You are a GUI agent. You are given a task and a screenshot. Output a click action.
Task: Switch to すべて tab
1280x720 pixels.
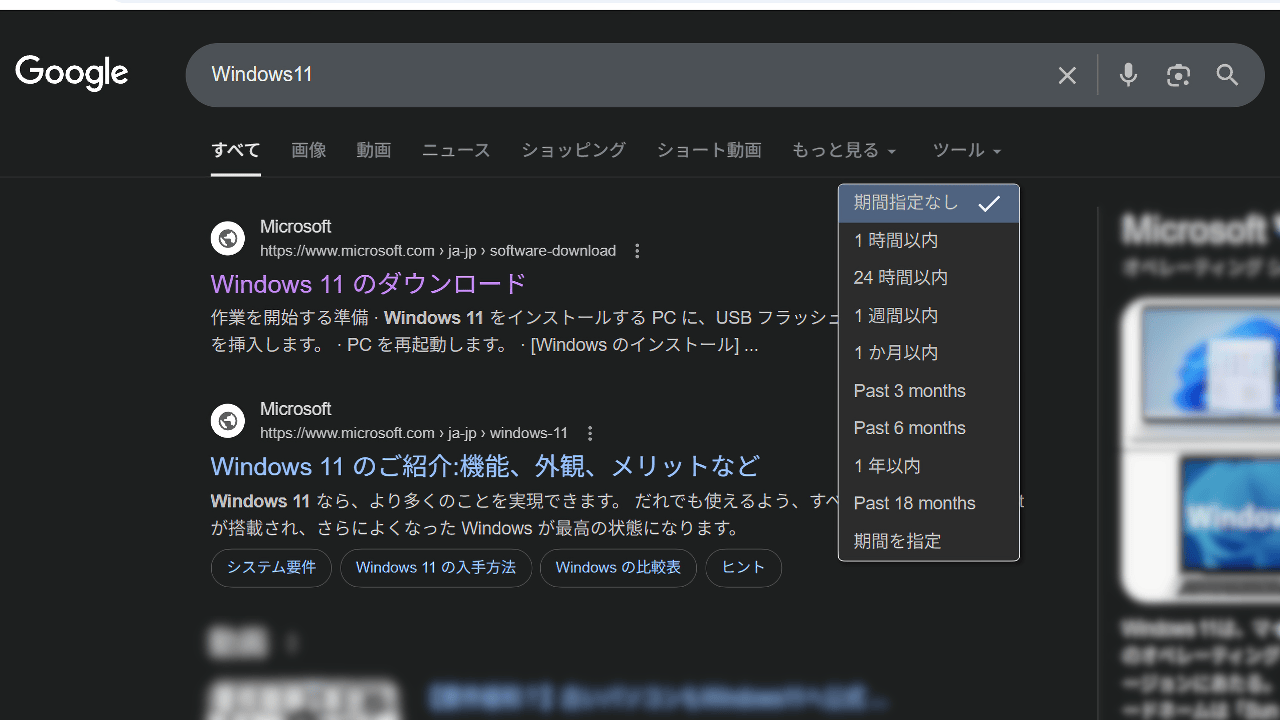coord(236,150)
